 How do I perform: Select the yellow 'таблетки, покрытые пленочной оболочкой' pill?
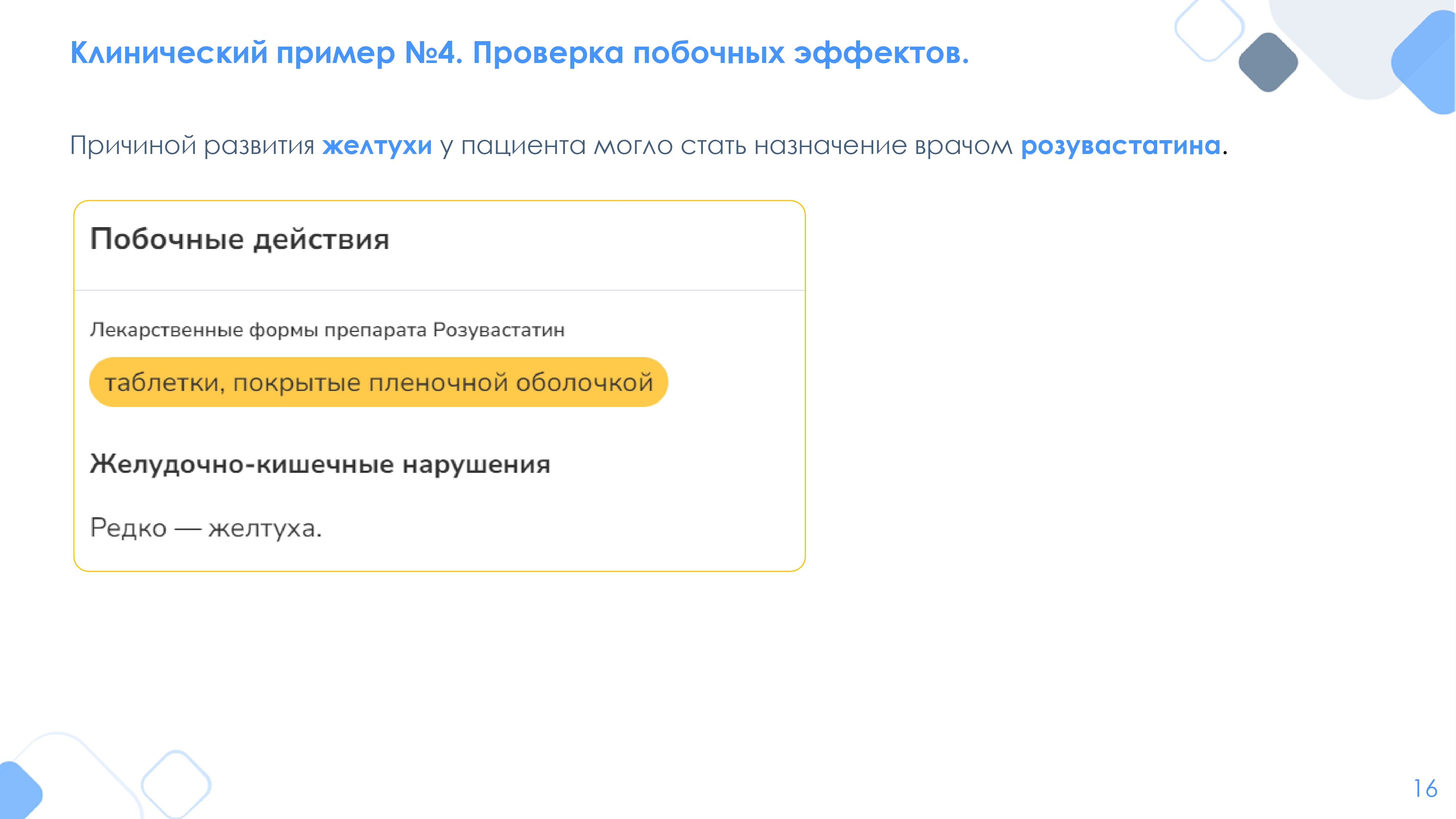(378, 383)
